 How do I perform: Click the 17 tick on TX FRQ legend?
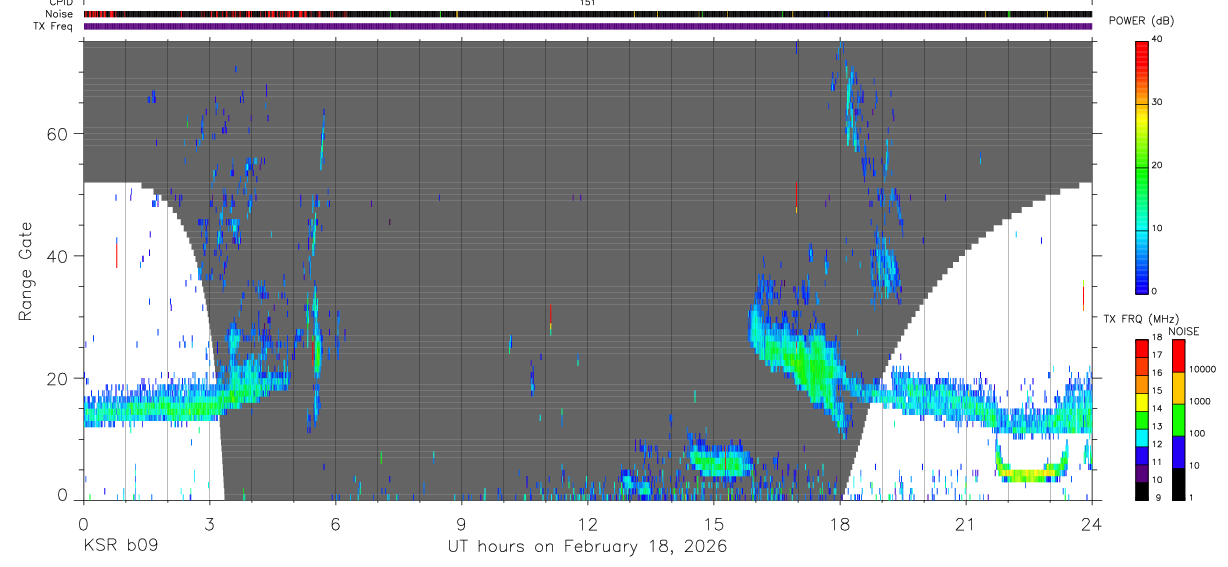1158,355
